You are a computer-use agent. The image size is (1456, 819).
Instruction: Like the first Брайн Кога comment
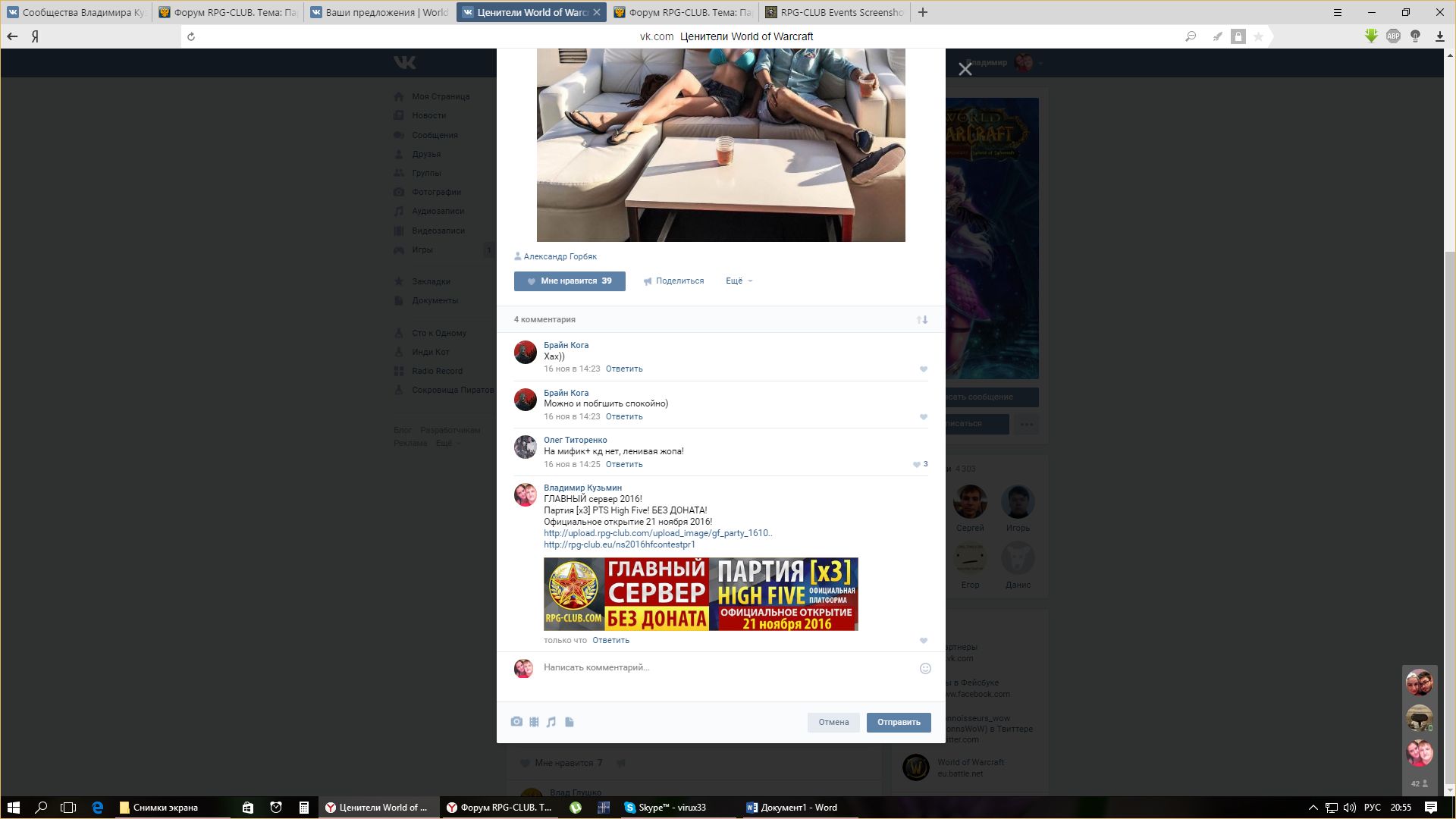tap(924, 369)
